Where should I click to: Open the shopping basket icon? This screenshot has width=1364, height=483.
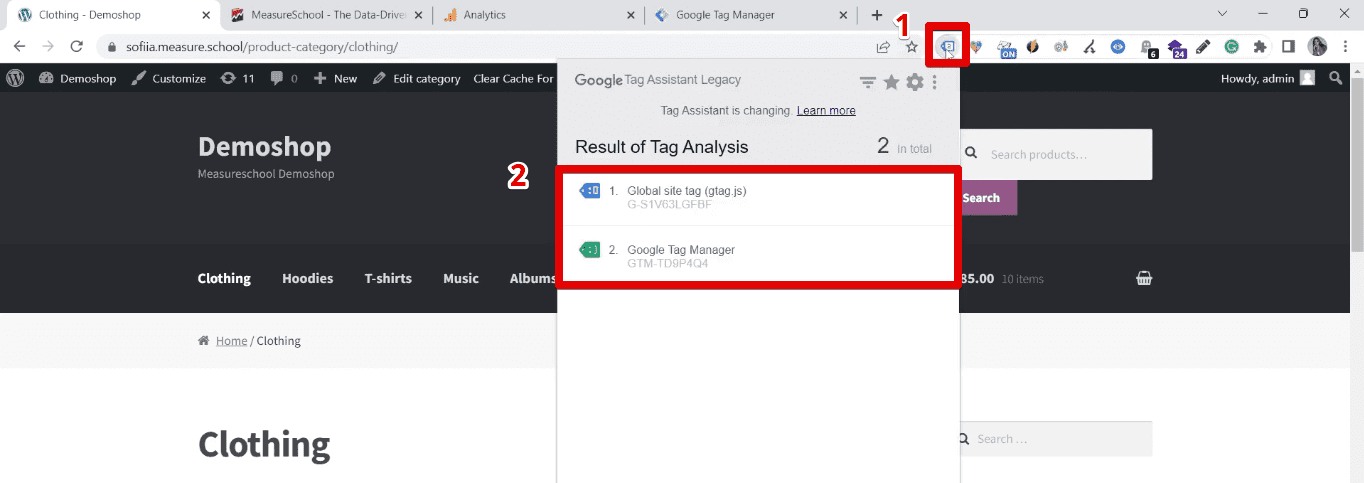click(1144, 279)
